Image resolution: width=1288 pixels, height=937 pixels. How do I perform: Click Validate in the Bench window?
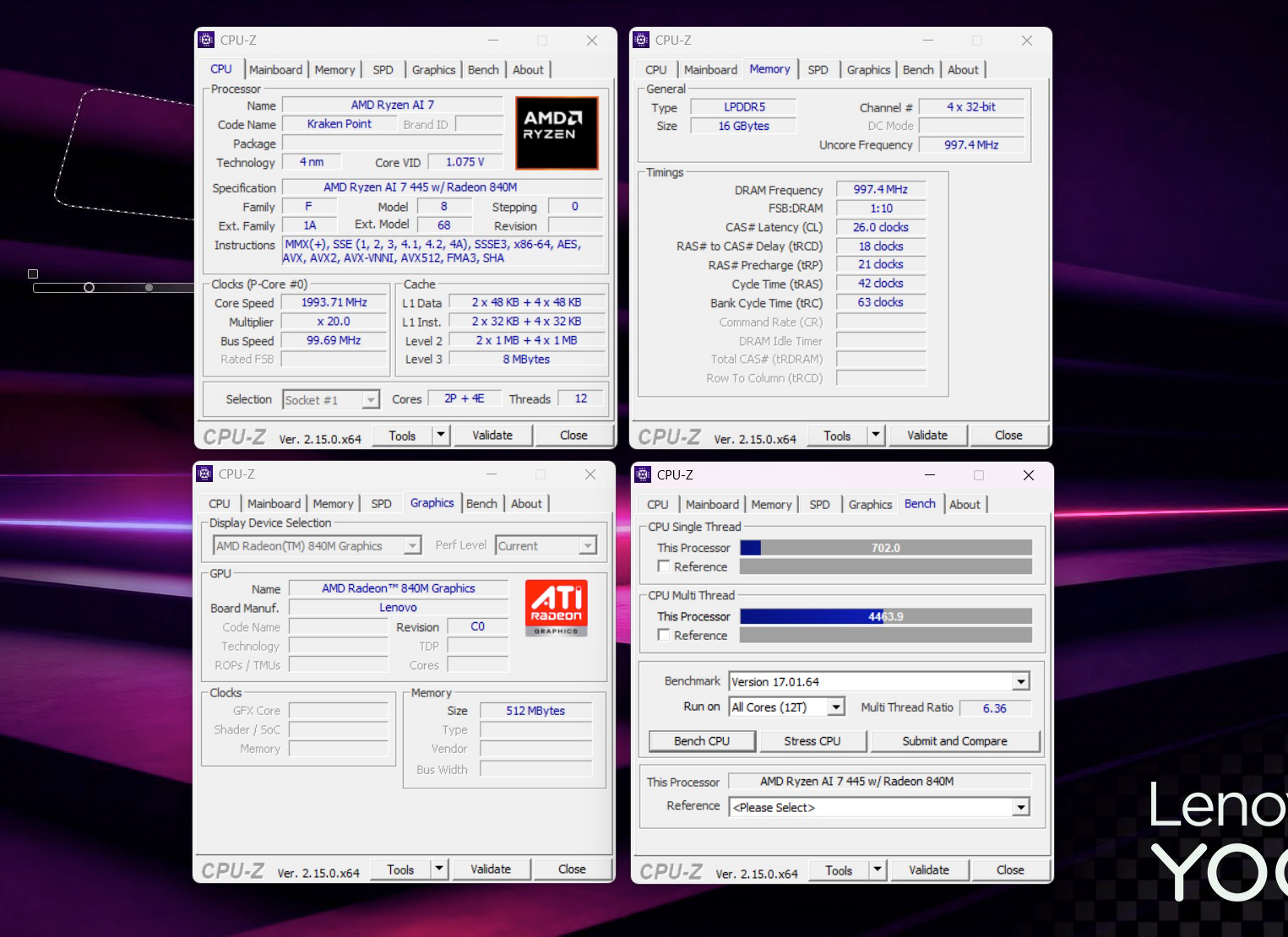[929, 870]
